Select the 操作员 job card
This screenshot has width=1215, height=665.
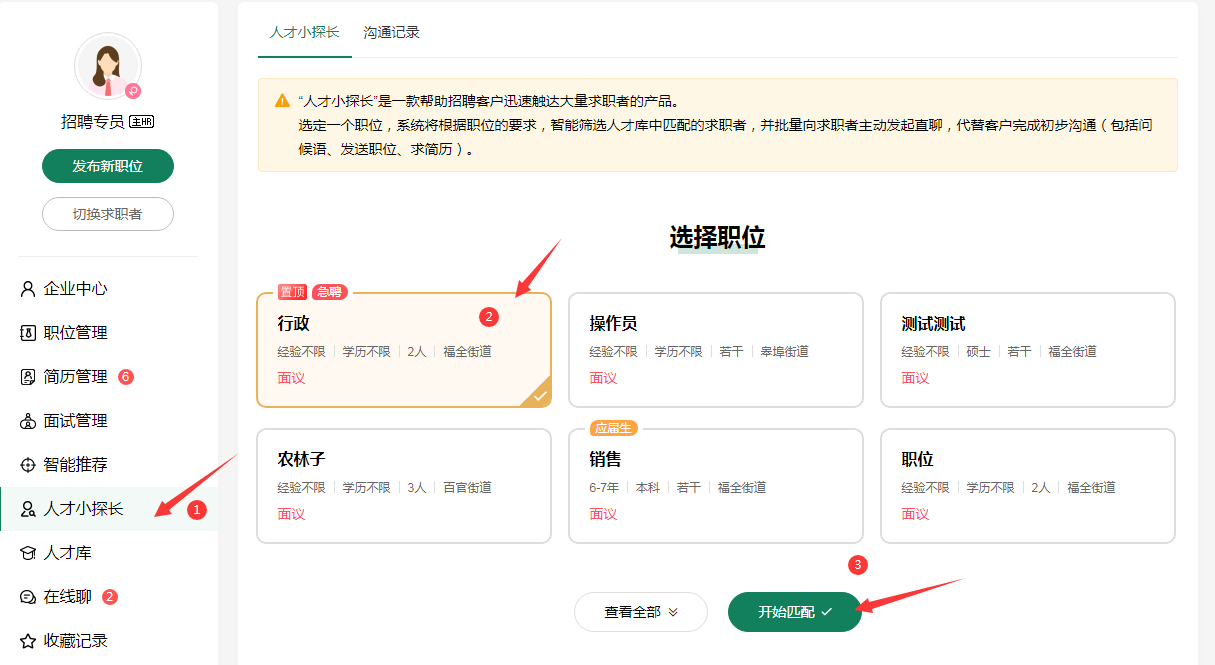pos(715,350)
